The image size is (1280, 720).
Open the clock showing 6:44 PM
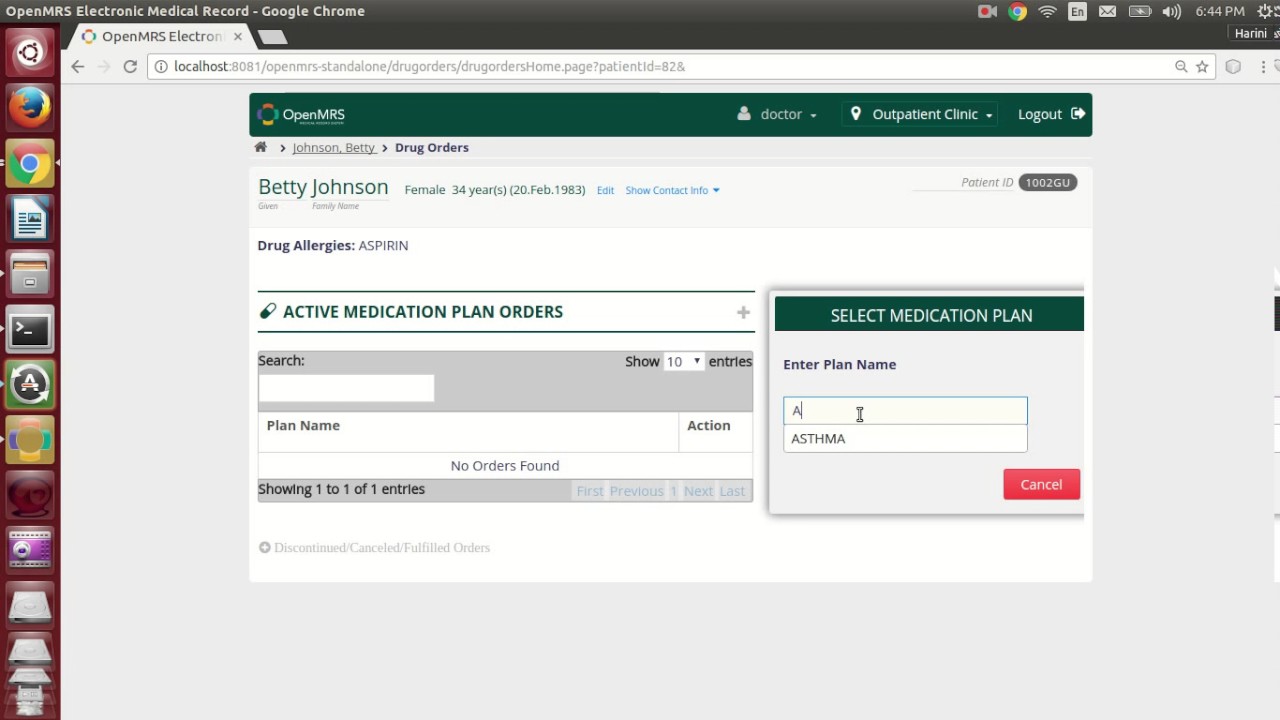click(x=1220, y=12)
